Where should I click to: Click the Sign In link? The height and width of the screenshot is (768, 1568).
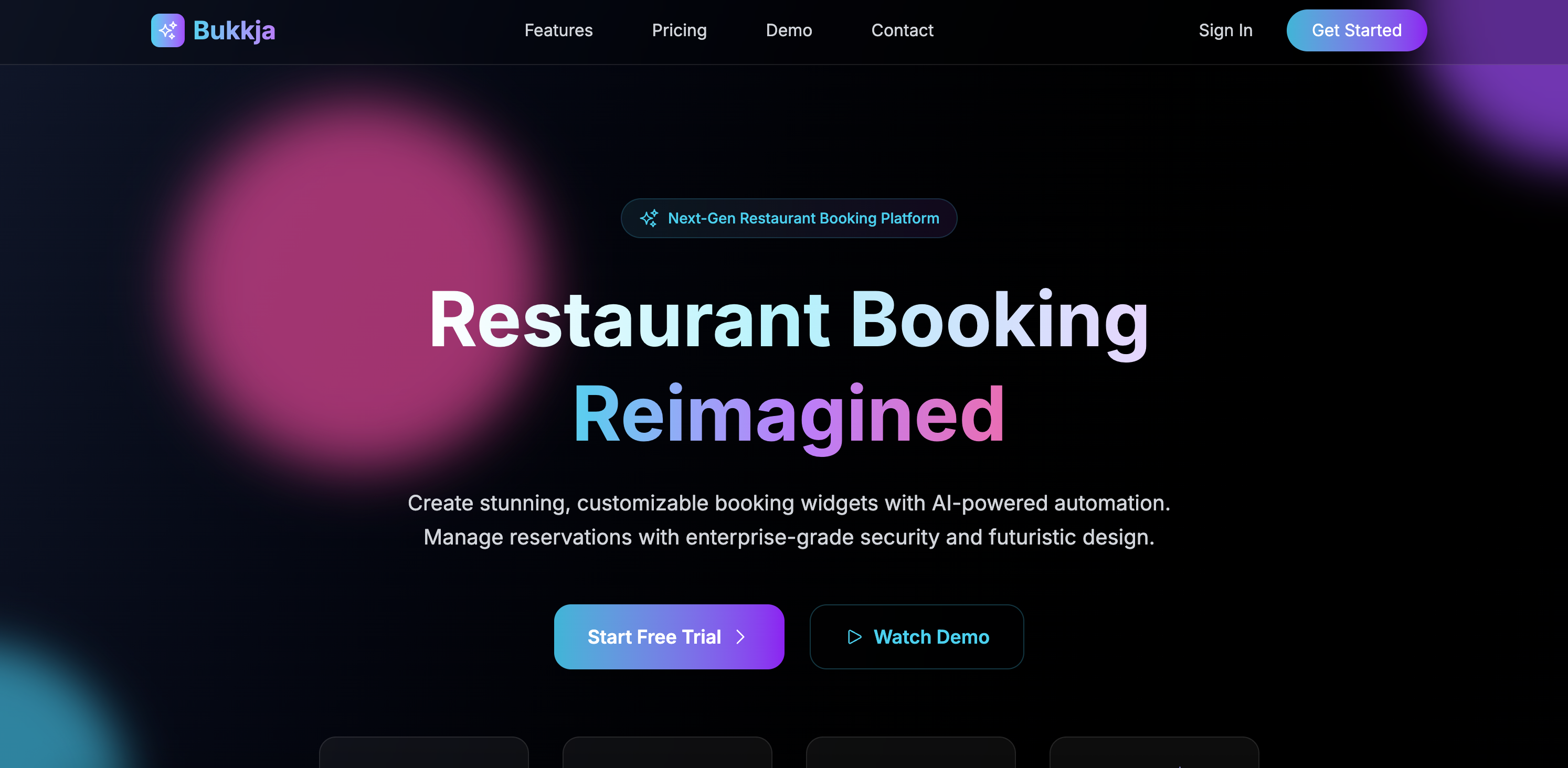click(x=1225, y=30)
